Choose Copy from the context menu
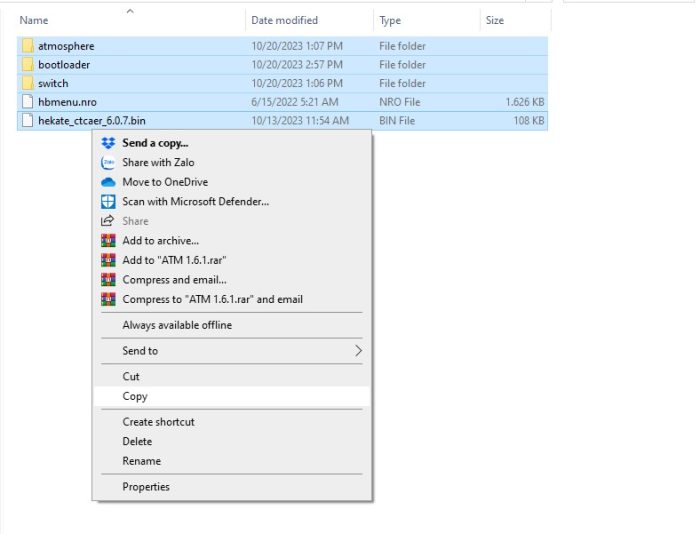The width and height of the screenshot is (700, 534). point(135,396)
